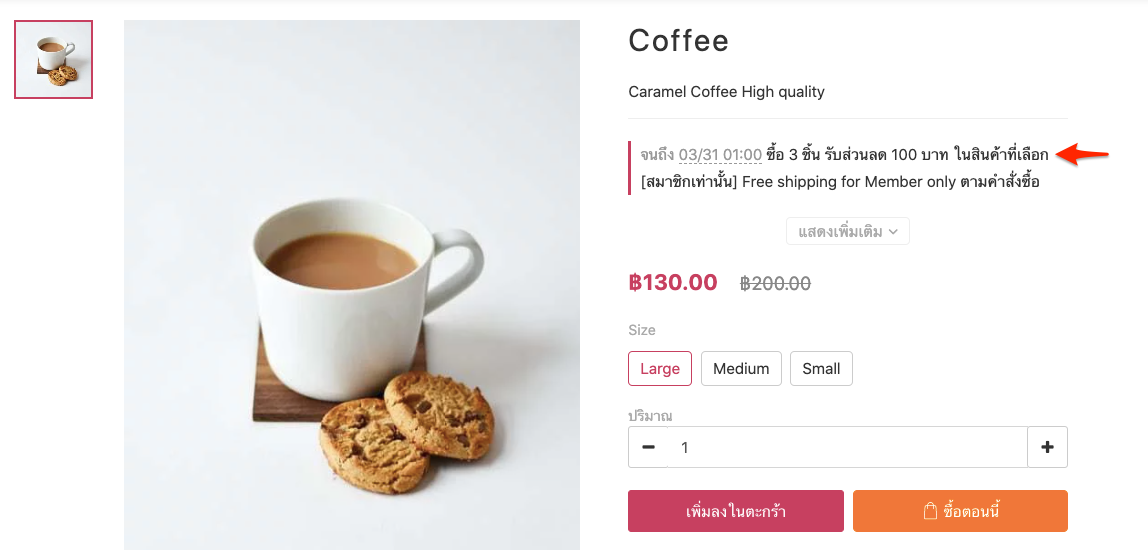Open the buy 3 get 100 baht discount promotion

pos(906,155)
